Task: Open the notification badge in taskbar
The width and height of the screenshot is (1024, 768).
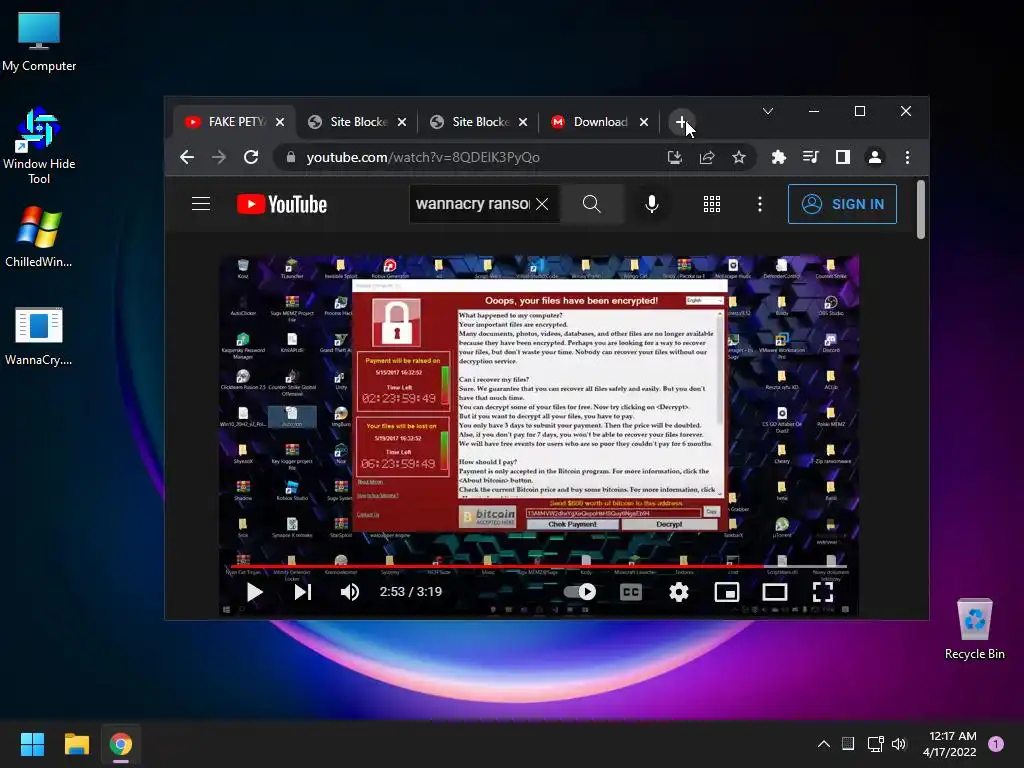Action: (996, 744)
